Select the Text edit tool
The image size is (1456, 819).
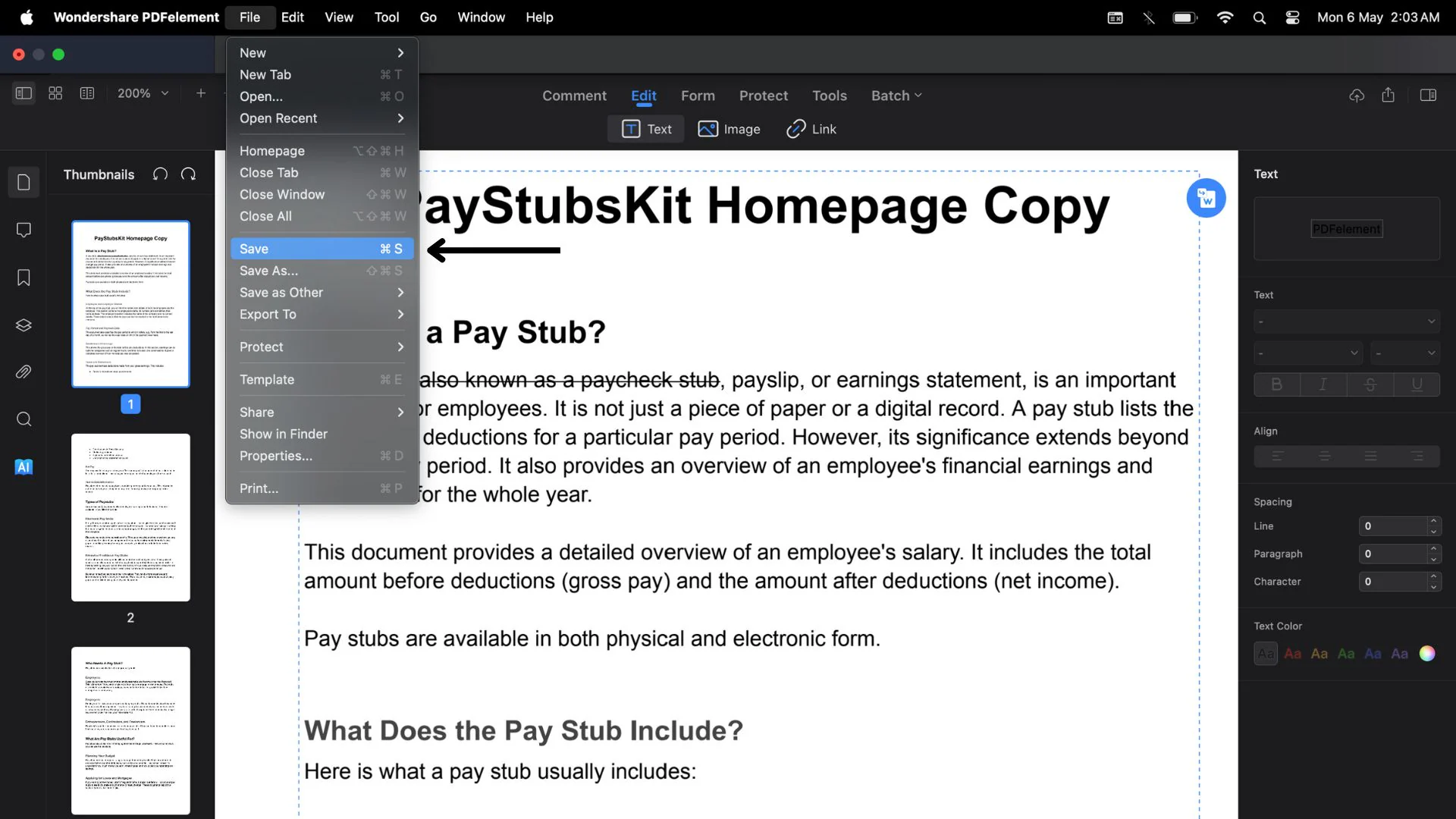point(646,129)
